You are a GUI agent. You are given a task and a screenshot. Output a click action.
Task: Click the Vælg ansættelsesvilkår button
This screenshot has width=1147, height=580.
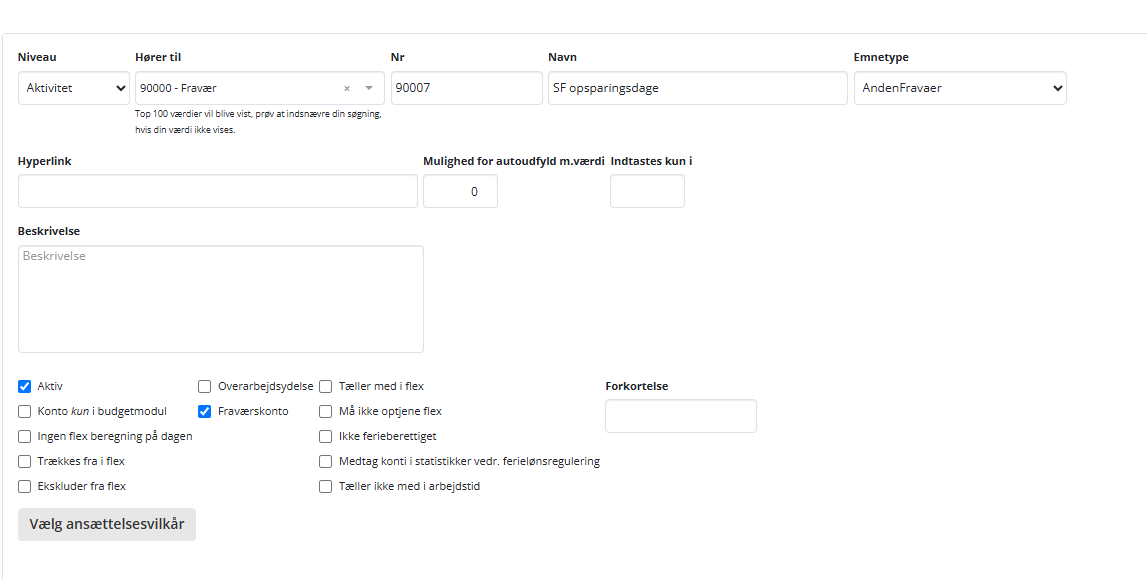[106, 523]
